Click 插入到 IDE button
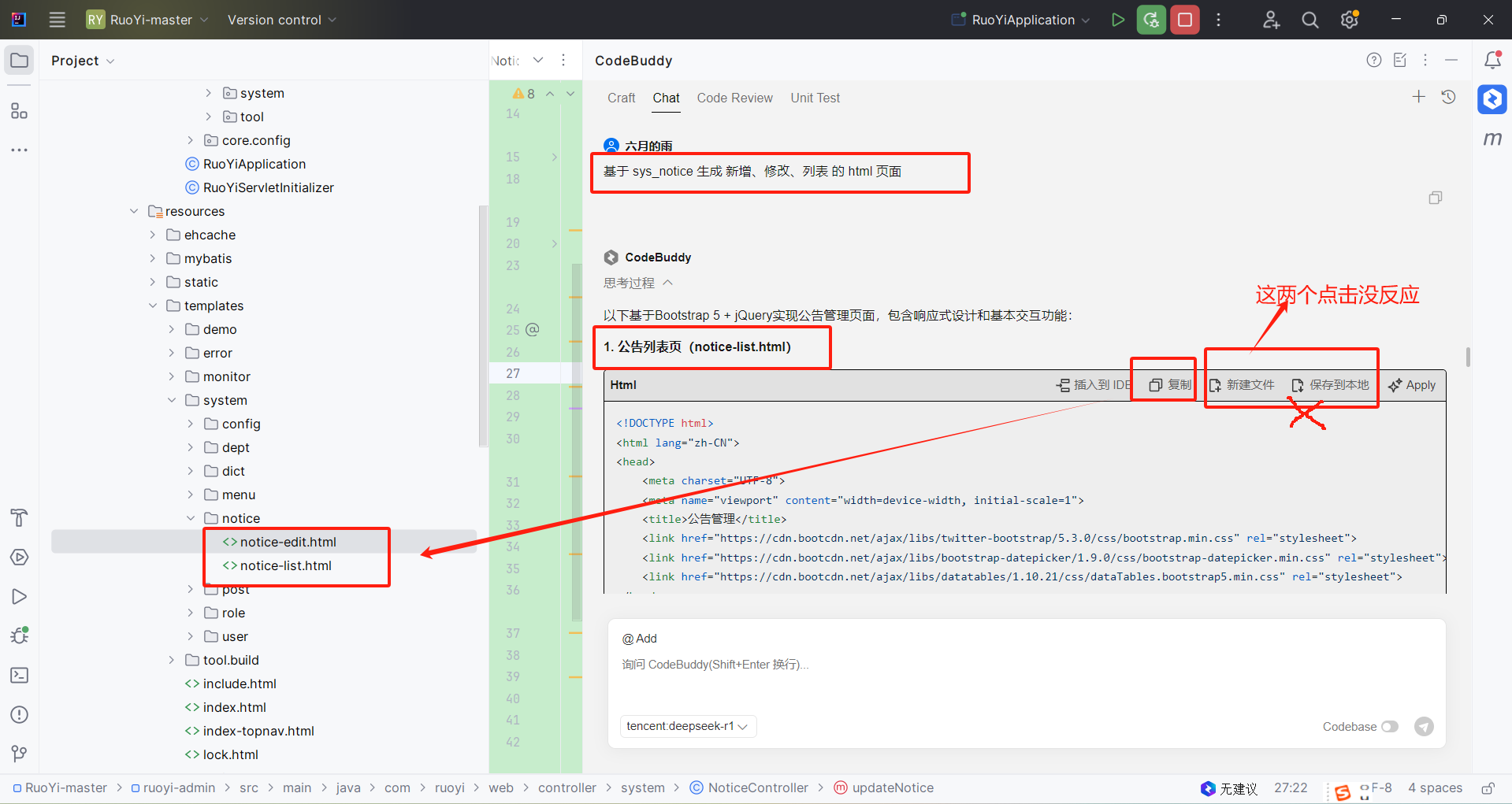 pos(1094,385)
